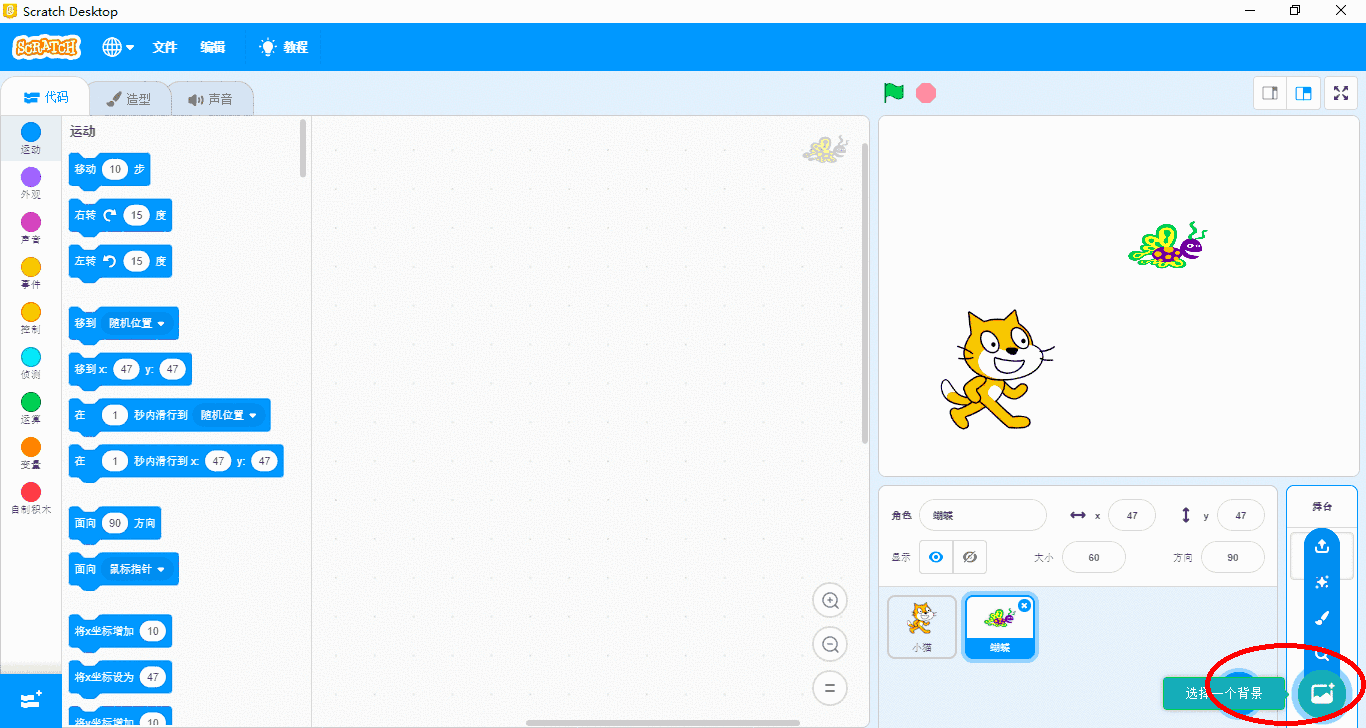
Task: Select the 运算 block category
Action: [x=31, y=409]
